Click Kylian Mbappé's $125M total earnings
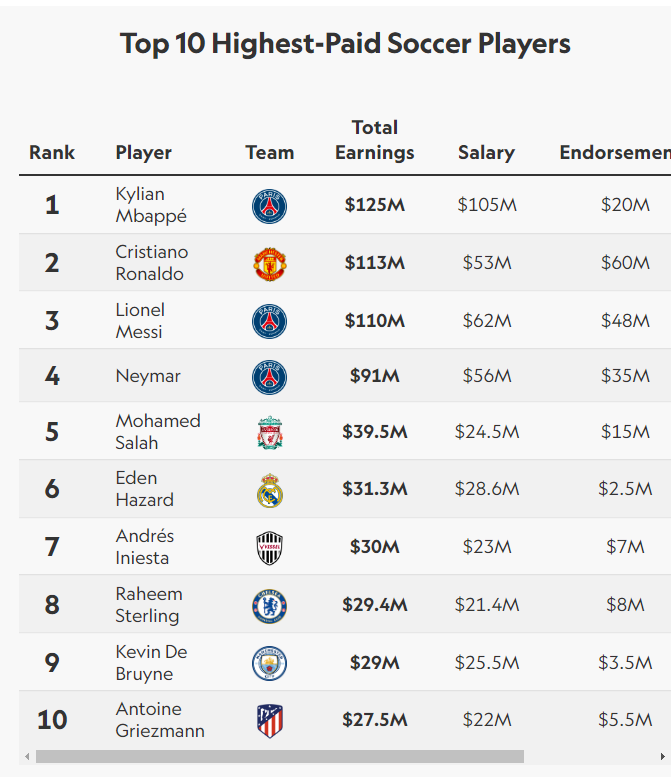This screenshot has height=777, width=671. [375, 205]
